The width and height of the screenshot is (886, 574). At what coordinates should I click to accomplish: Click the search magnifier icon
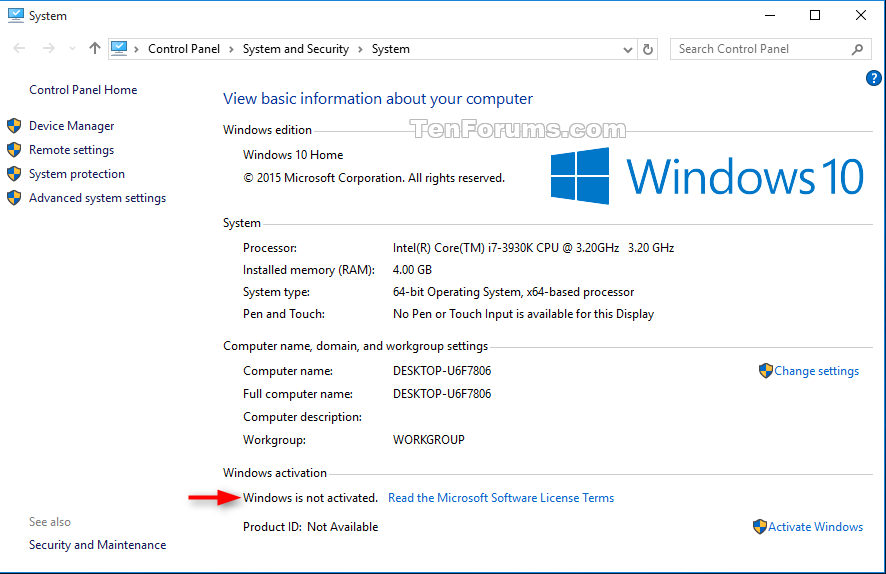857,49
